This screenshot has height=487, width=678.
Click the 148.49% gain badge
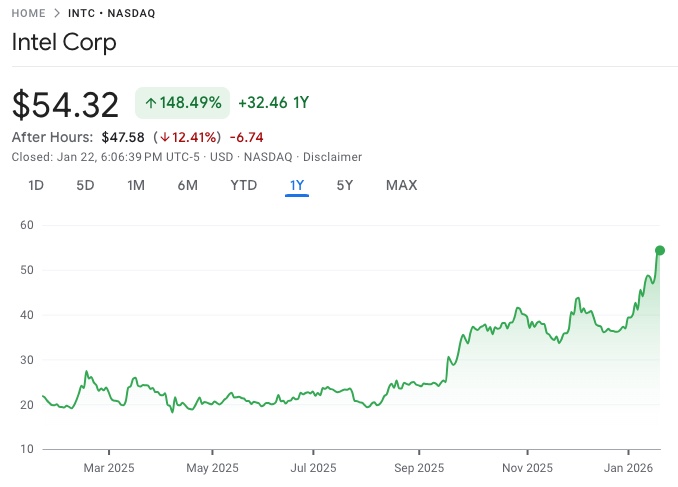pos(183,102)
